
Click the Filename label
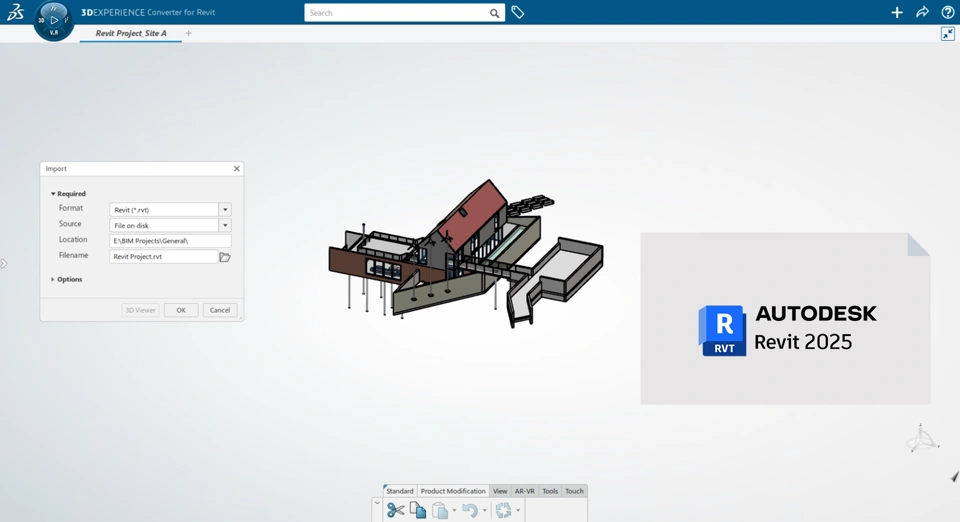[73, 255]
